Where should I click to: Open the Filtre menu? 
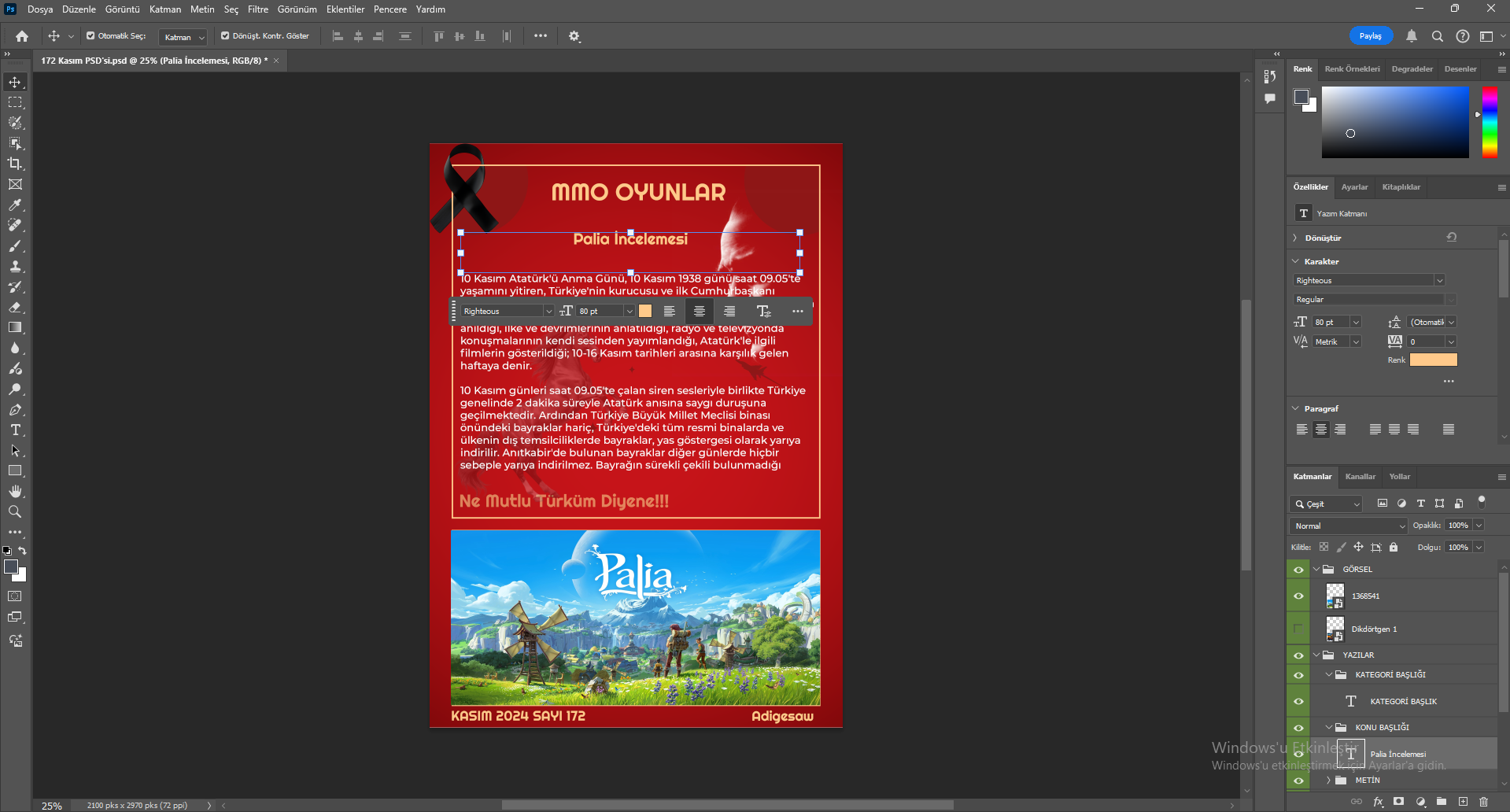point(258,9)
